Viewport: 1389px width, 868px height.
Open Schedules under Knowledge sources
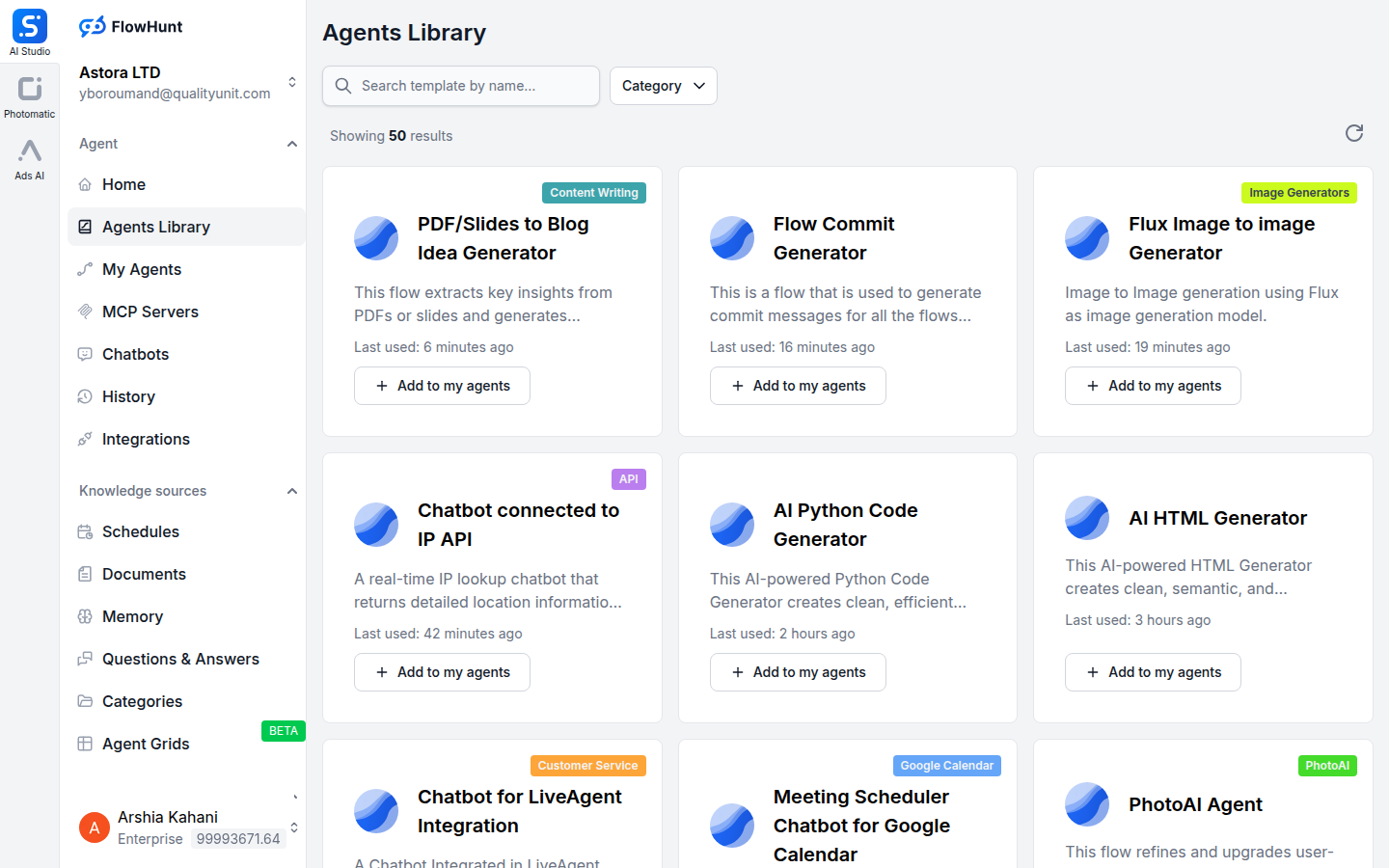[140, 531]
